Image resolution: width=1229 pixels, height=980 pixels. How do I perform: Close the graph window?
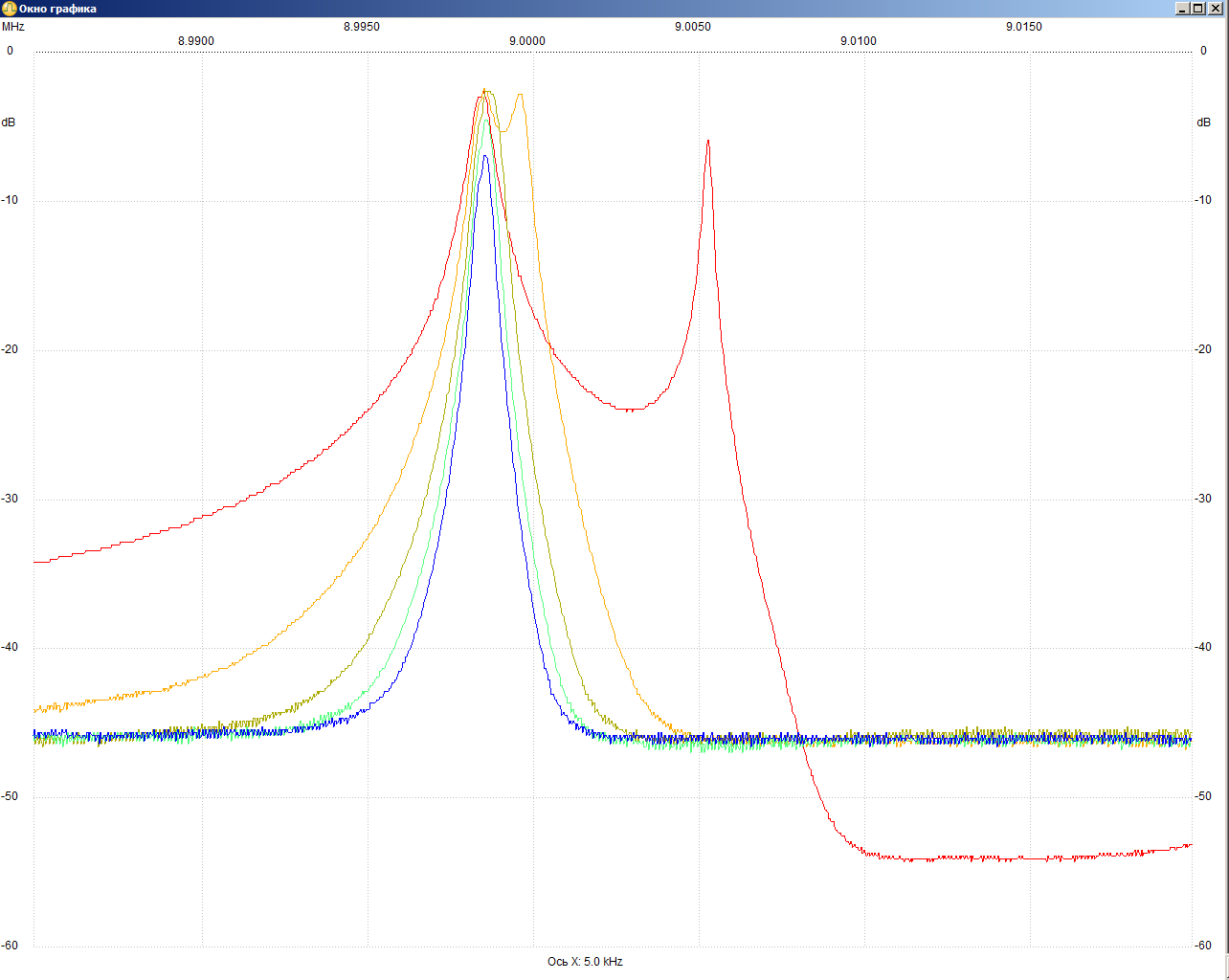click(x=1216, y=9)
